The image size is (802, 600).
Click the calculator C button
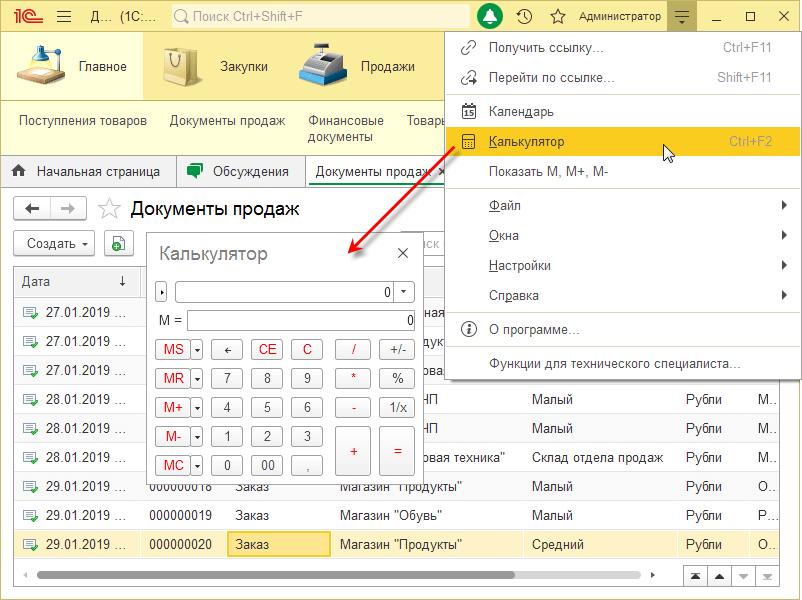[x=307, y=350]
